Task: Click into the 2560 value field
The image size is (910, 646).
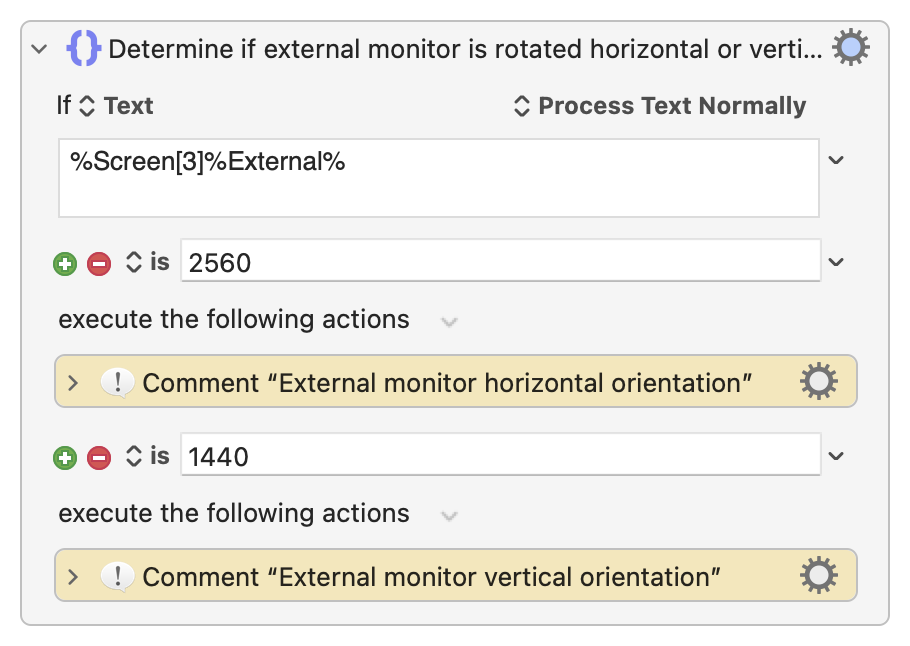Action: pyautogui.click(x=501, y=261)
